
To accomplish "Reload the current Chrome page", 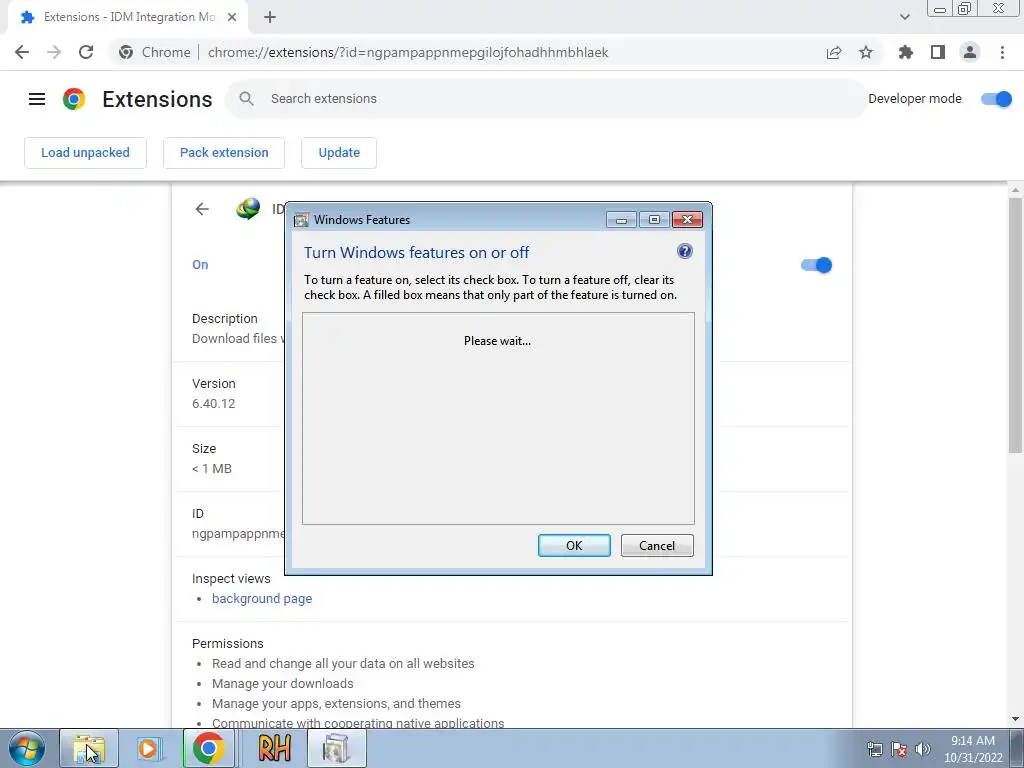I will (86, 52).
